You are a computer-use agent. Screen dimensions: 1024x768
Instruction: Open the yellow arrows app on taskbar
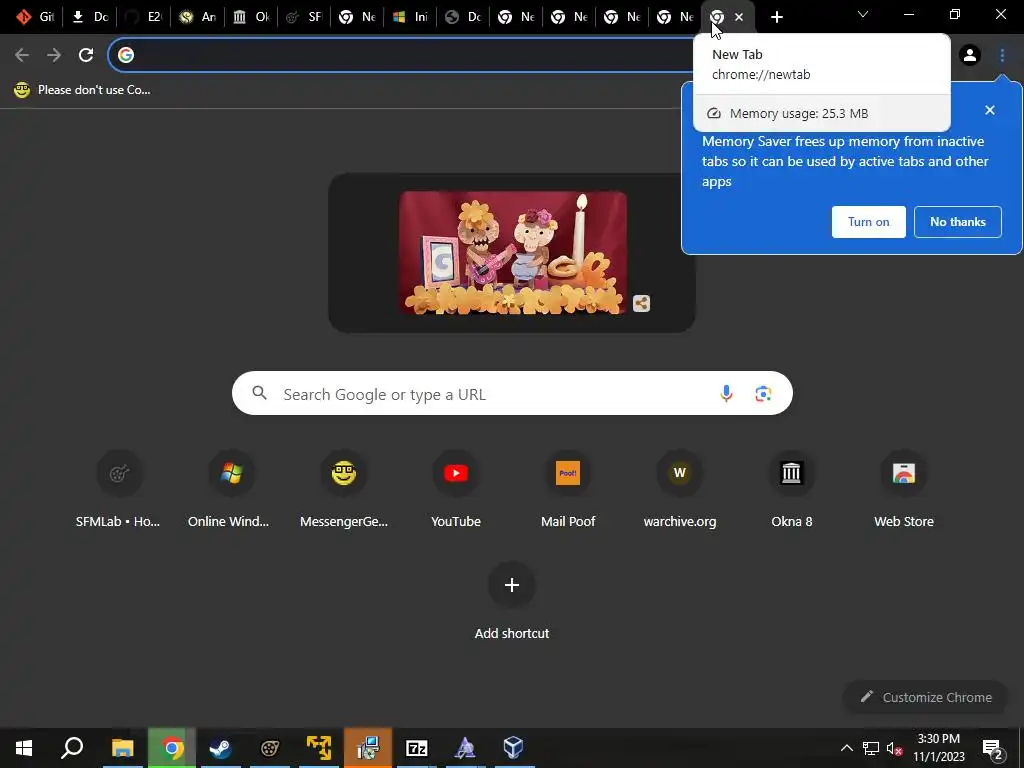pyautogui.click(x=319, y=748)
